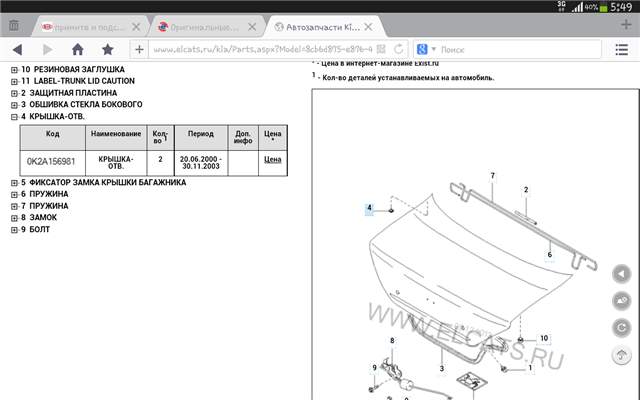Open a new tab with plus button

[626, 25]
